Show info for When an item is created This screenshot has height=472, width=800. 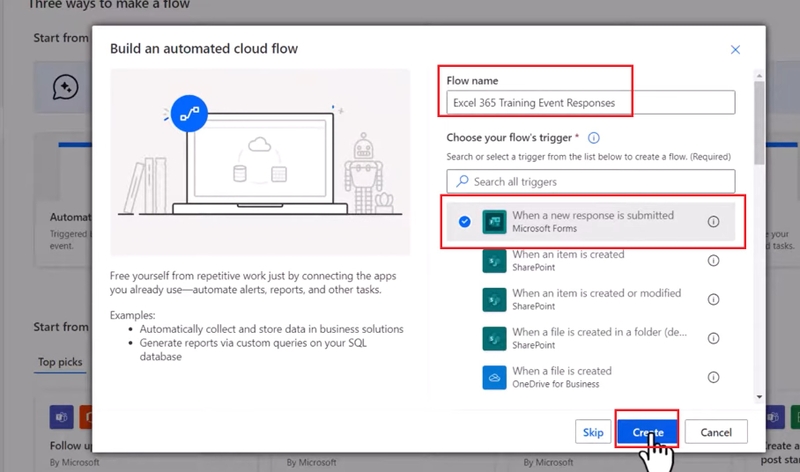[713, 261]
